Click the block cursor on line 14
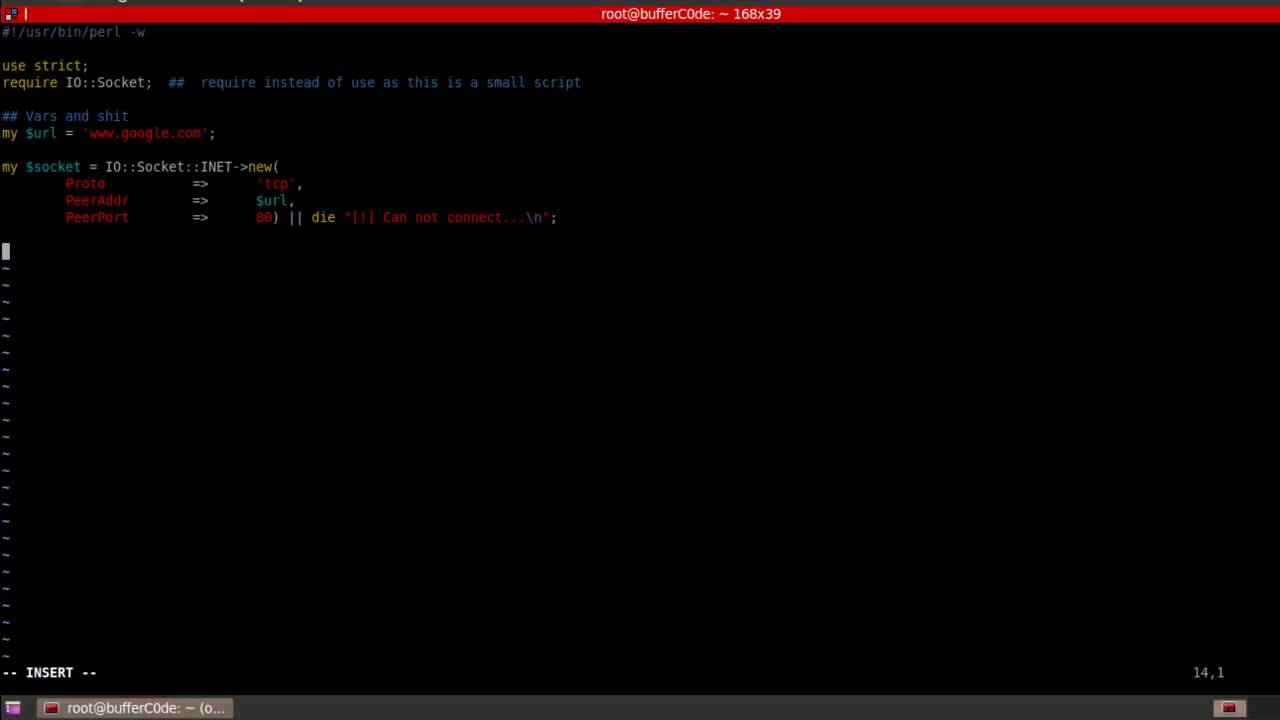Image resolution: width=1280 pixels, height=720 pixels. point(6,251)
